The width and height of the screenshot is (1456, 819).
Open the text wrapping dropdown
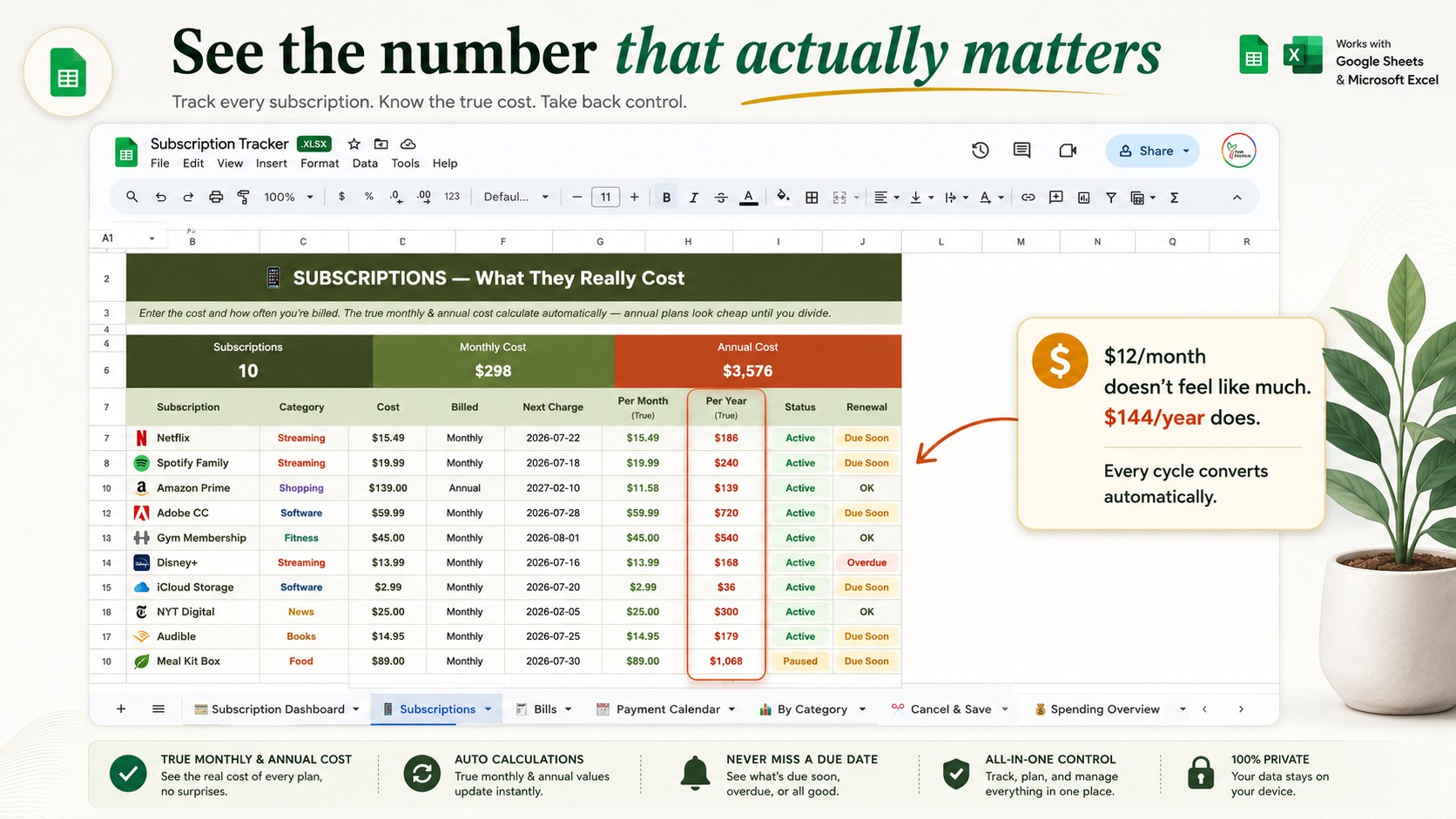coord(956,198)
